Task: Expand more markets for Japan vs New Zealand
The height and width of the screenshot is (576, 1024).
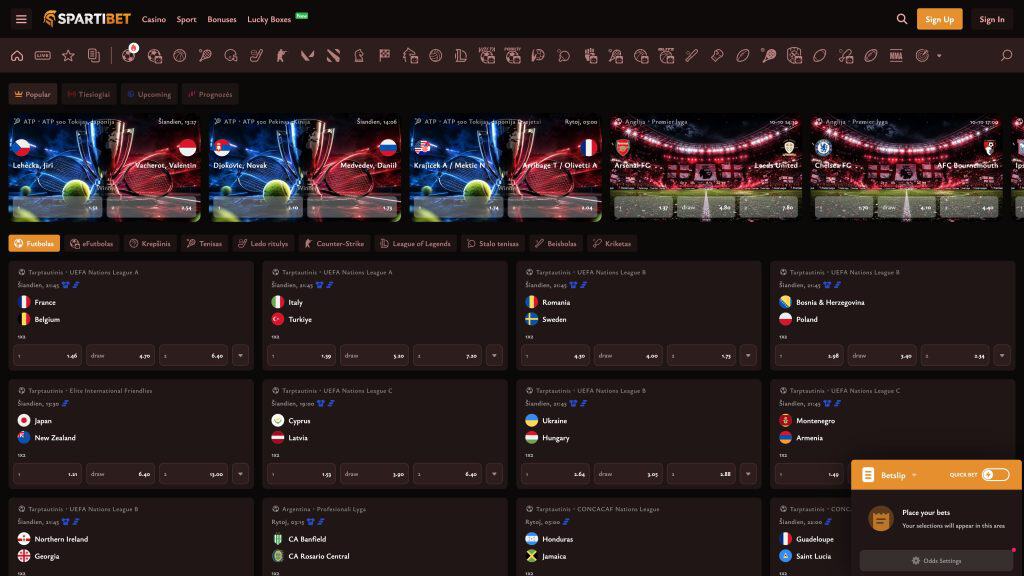Action: tap(240, 474)
